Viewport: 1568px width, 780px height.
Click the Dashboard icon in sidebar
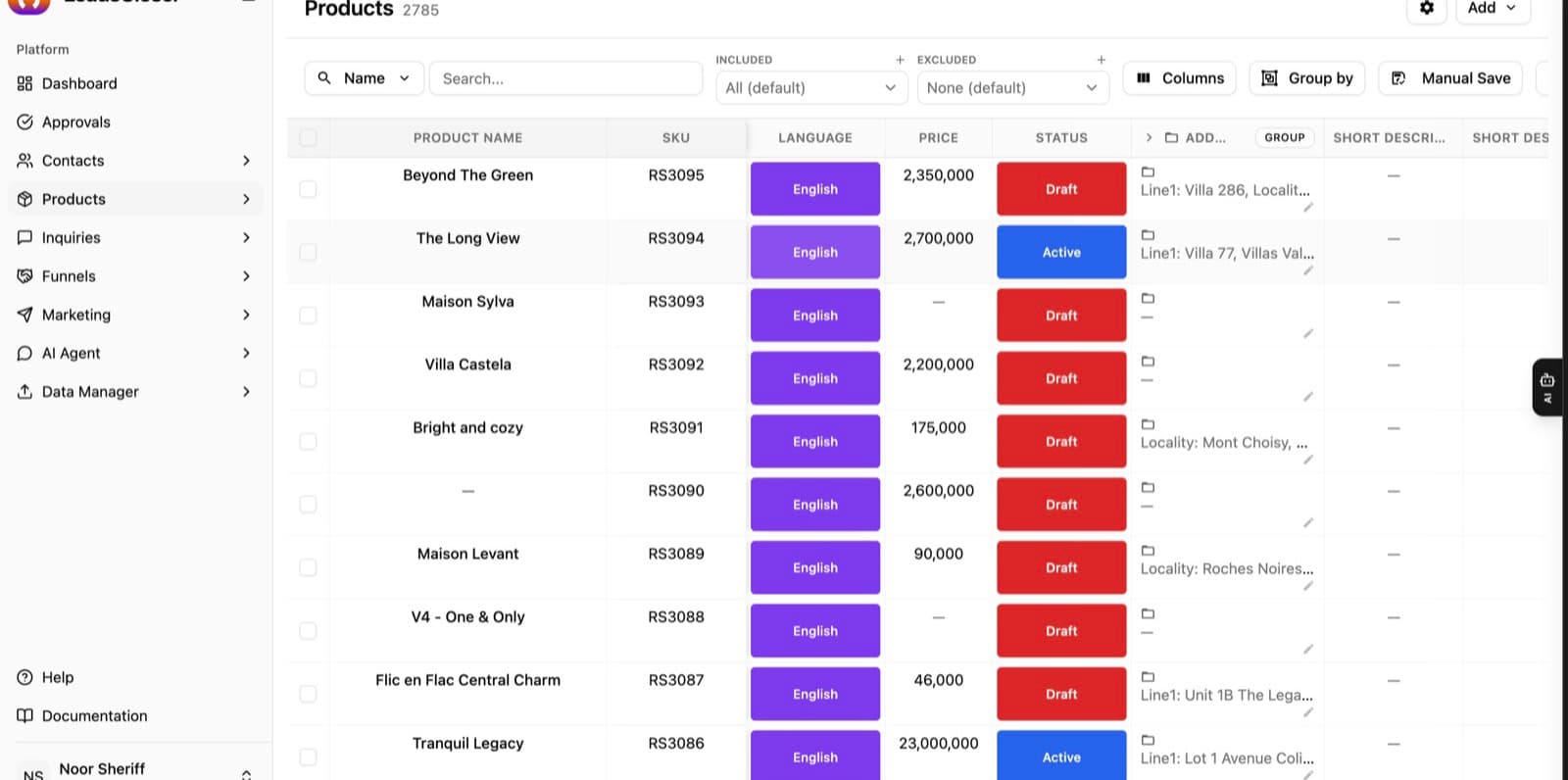25,84
